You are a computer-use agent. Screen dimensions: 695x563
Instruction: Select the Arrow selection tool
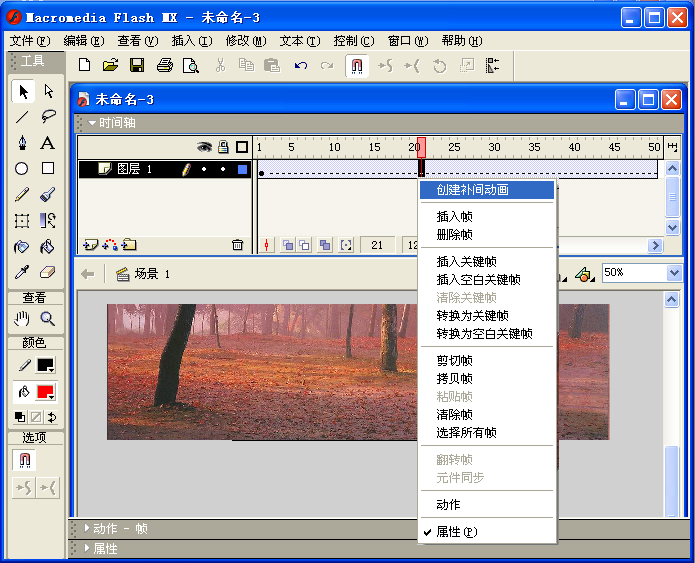click(x=23, y=91)
